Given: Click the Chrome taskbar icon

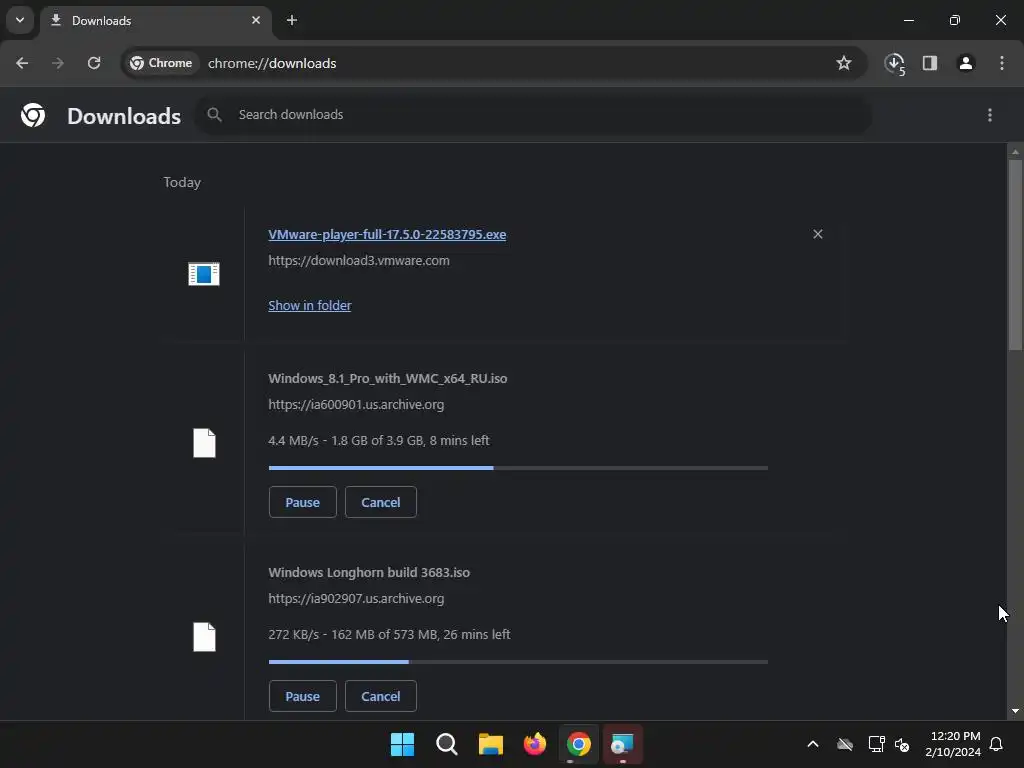Looking at the screenshot, I should (579, 744).
